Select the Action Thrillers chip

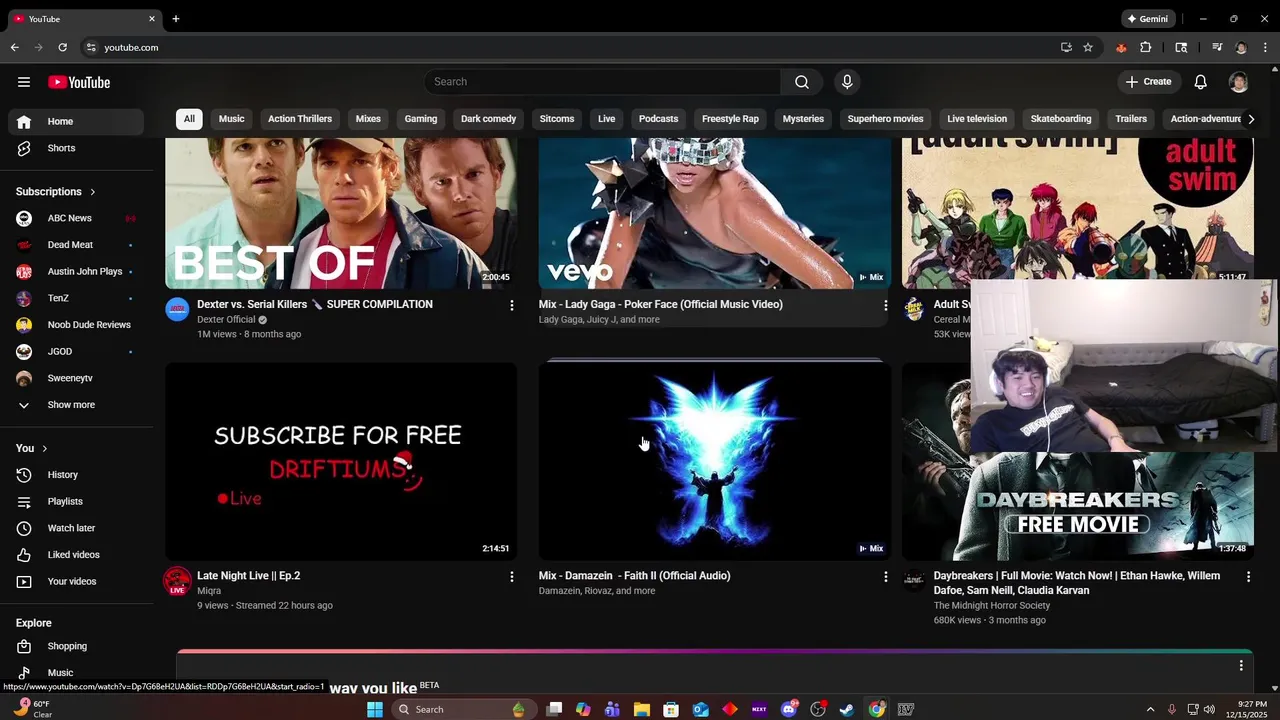(300, 119)
